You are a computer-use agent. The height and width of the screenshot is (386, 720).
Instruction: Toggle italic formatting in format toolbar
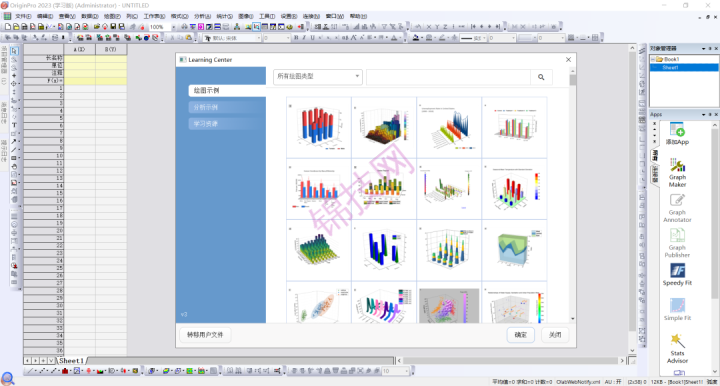click(x=304, y=38)
